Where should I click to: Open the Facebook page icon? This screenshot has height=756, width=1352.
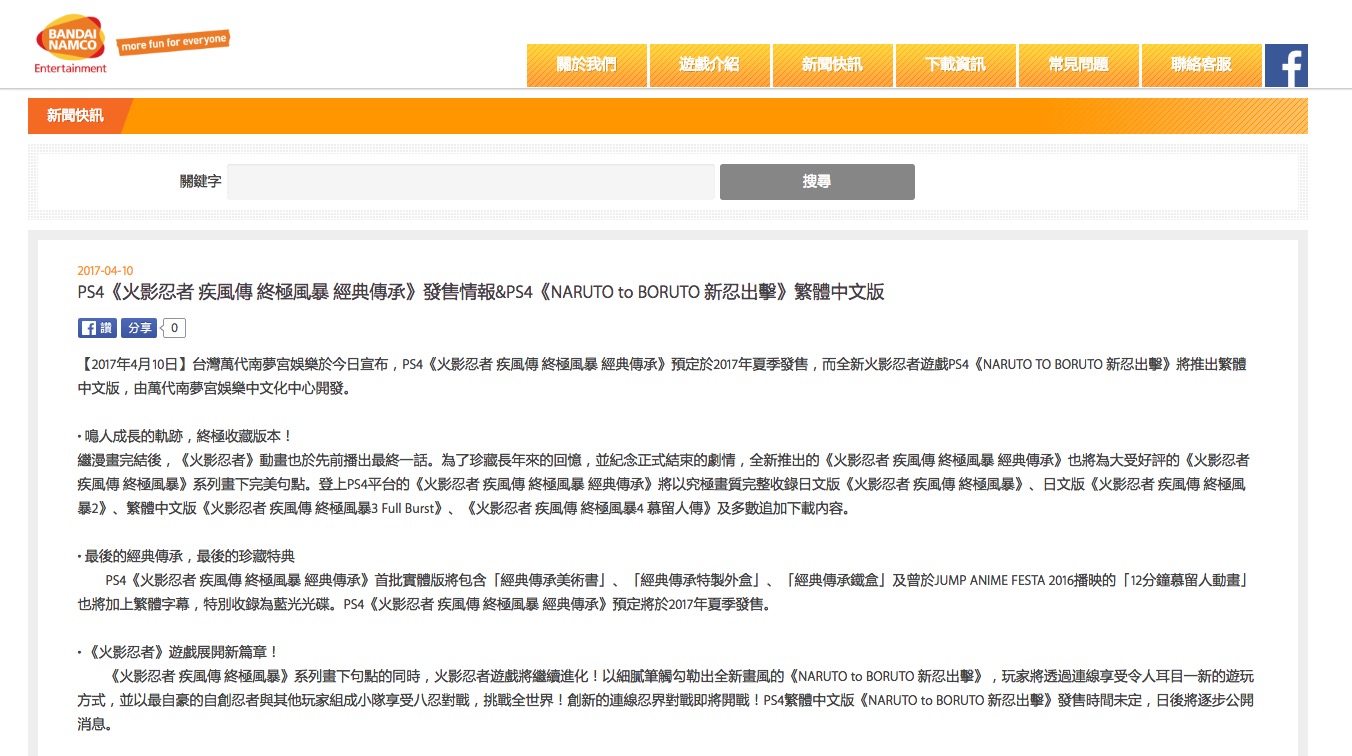[x=1286, y=65]
